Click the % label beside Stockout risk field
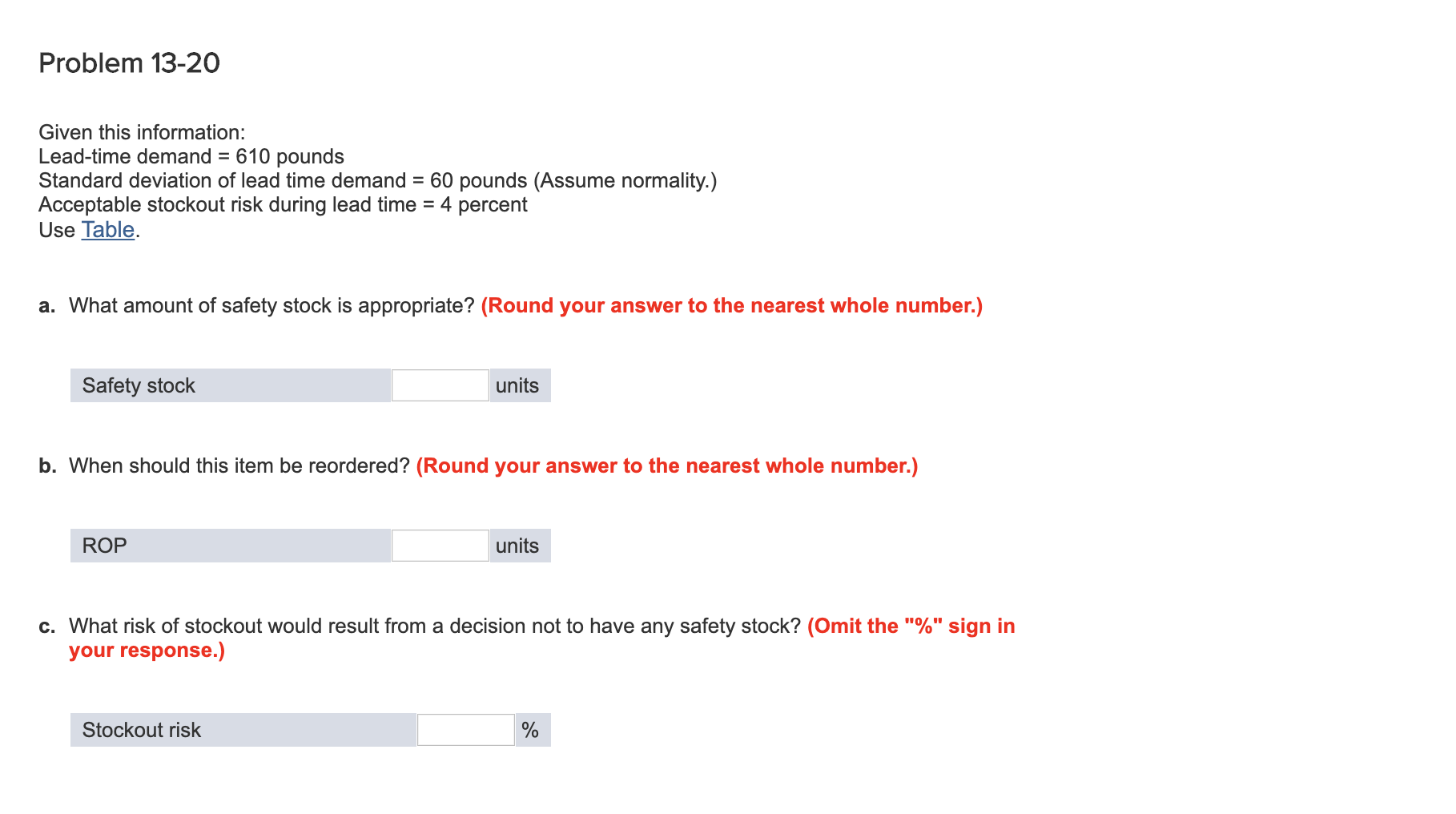1456x814 pixels. (x=530, y=729)
